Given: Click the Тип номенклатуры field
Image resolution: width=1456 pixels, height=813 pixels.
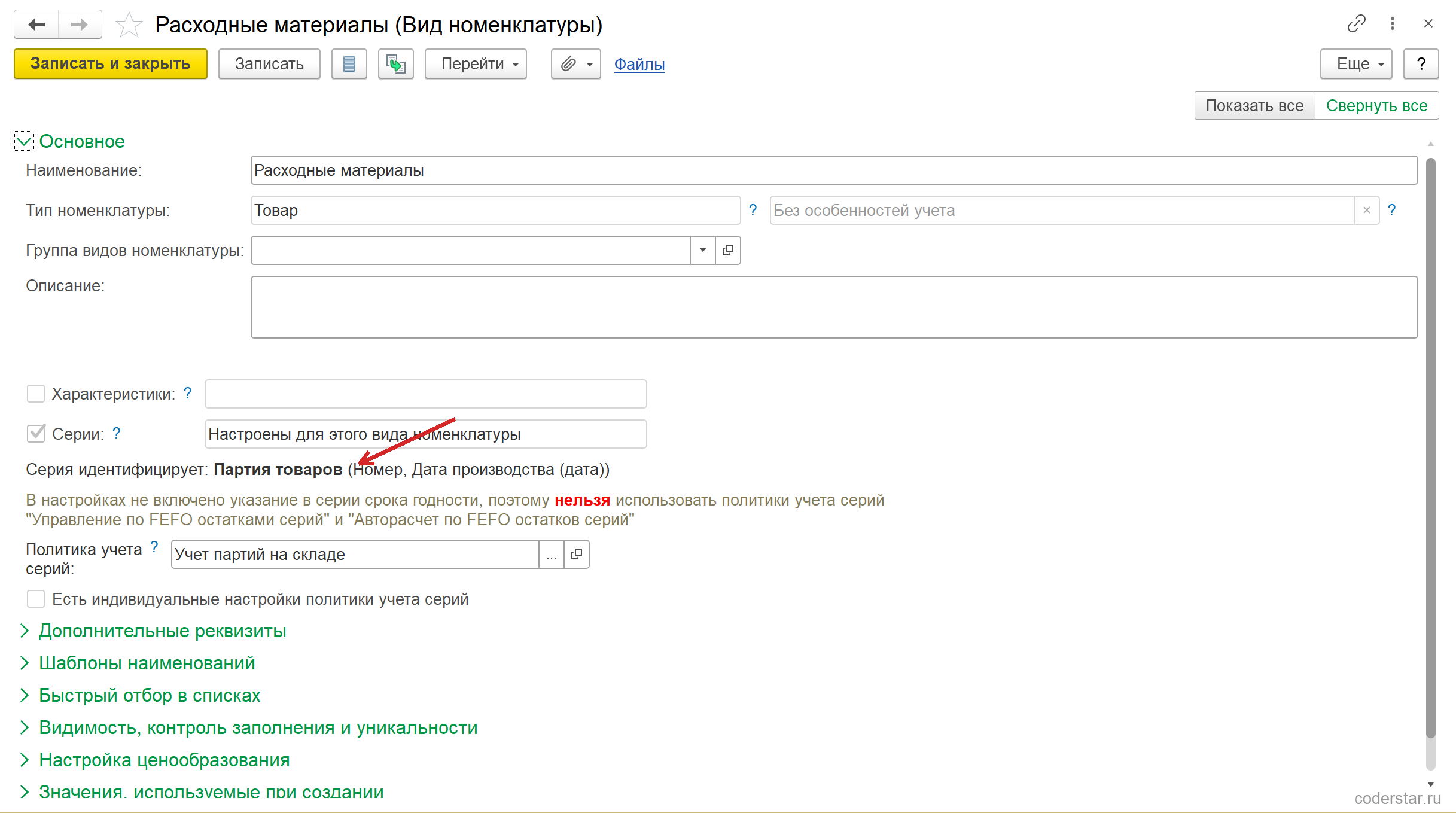Looking at the screenshot, I should coord(495,211).
